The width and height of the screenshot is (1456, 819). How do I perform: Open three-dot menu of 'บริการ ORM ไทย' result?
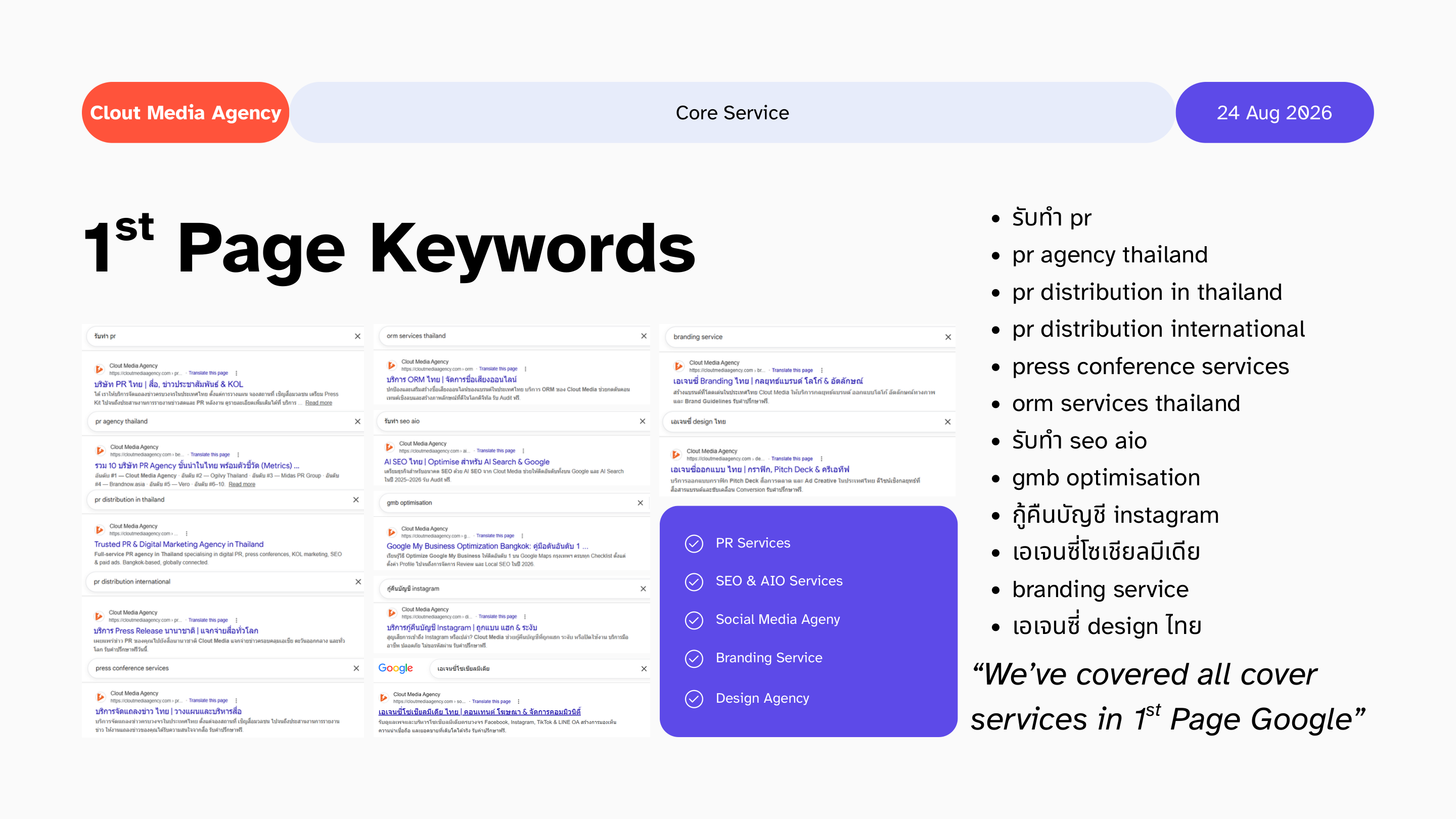(x=526, y=369)
